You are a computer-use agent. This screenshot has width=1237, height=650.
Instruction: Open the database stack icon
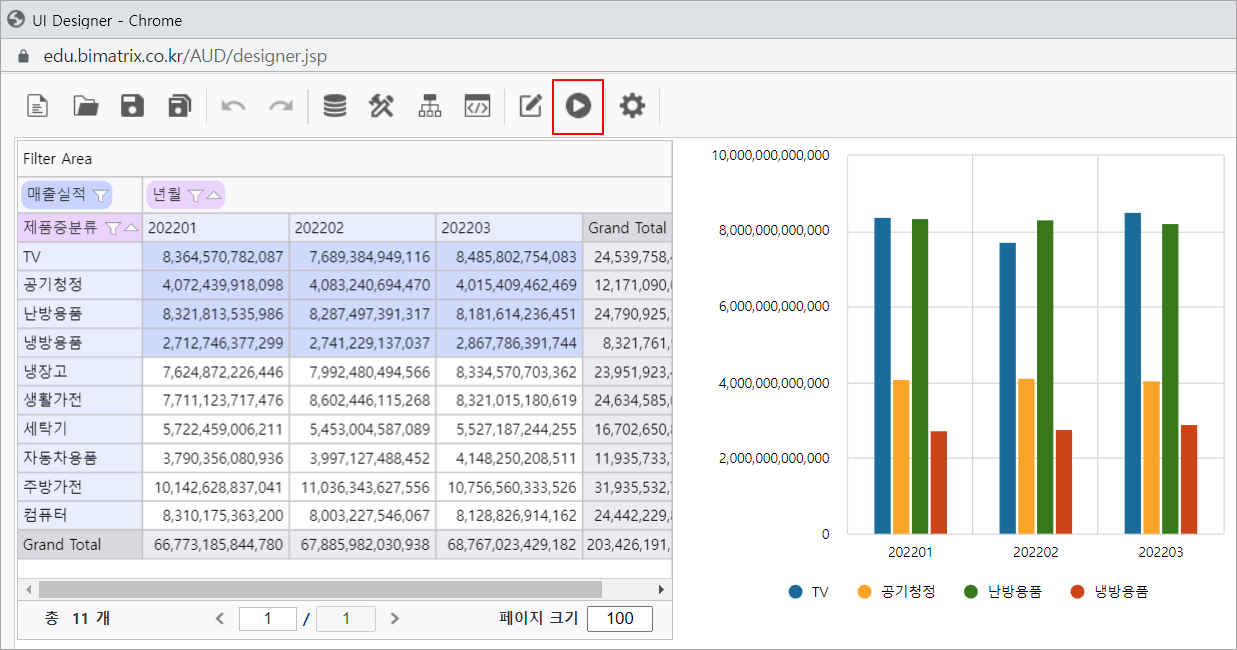(335, 106)
